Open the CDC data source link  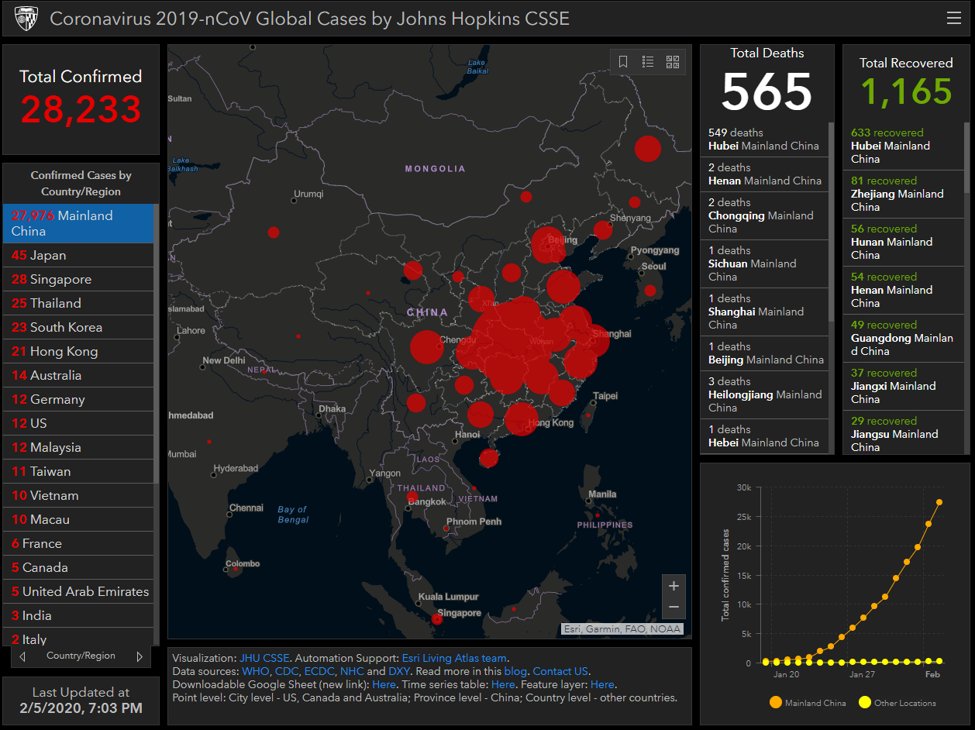(x=287, y=671)
